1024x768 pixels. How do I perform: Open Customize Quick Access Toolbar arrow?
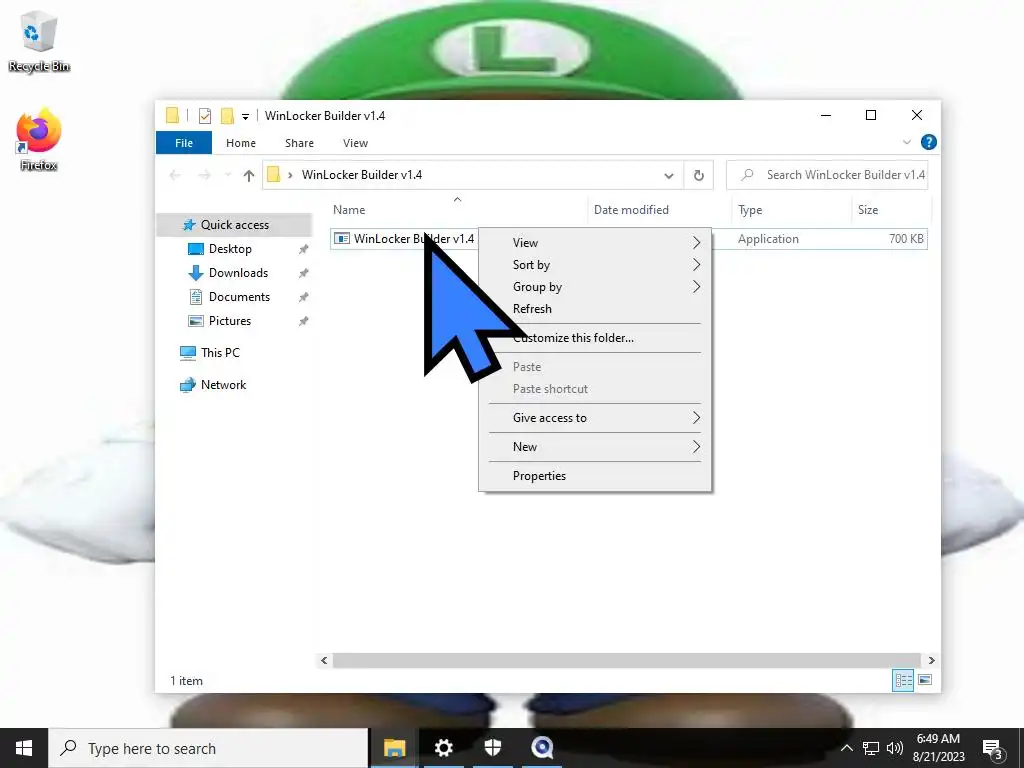[x=246, y=117]
